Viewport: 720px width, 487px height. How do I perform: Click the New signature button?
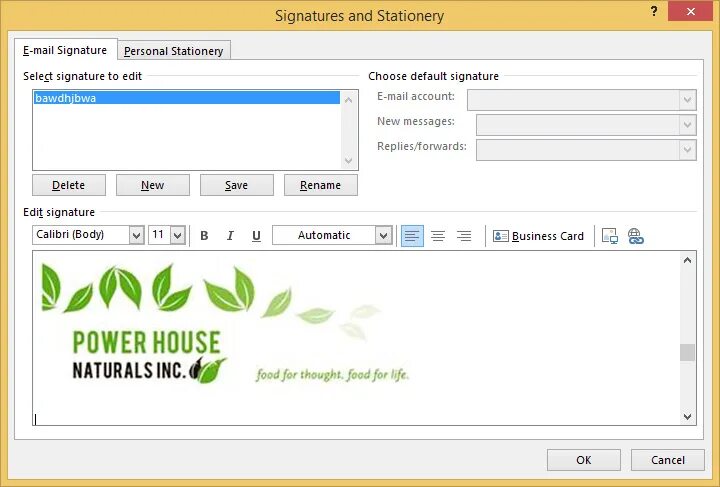coord(152,185)
